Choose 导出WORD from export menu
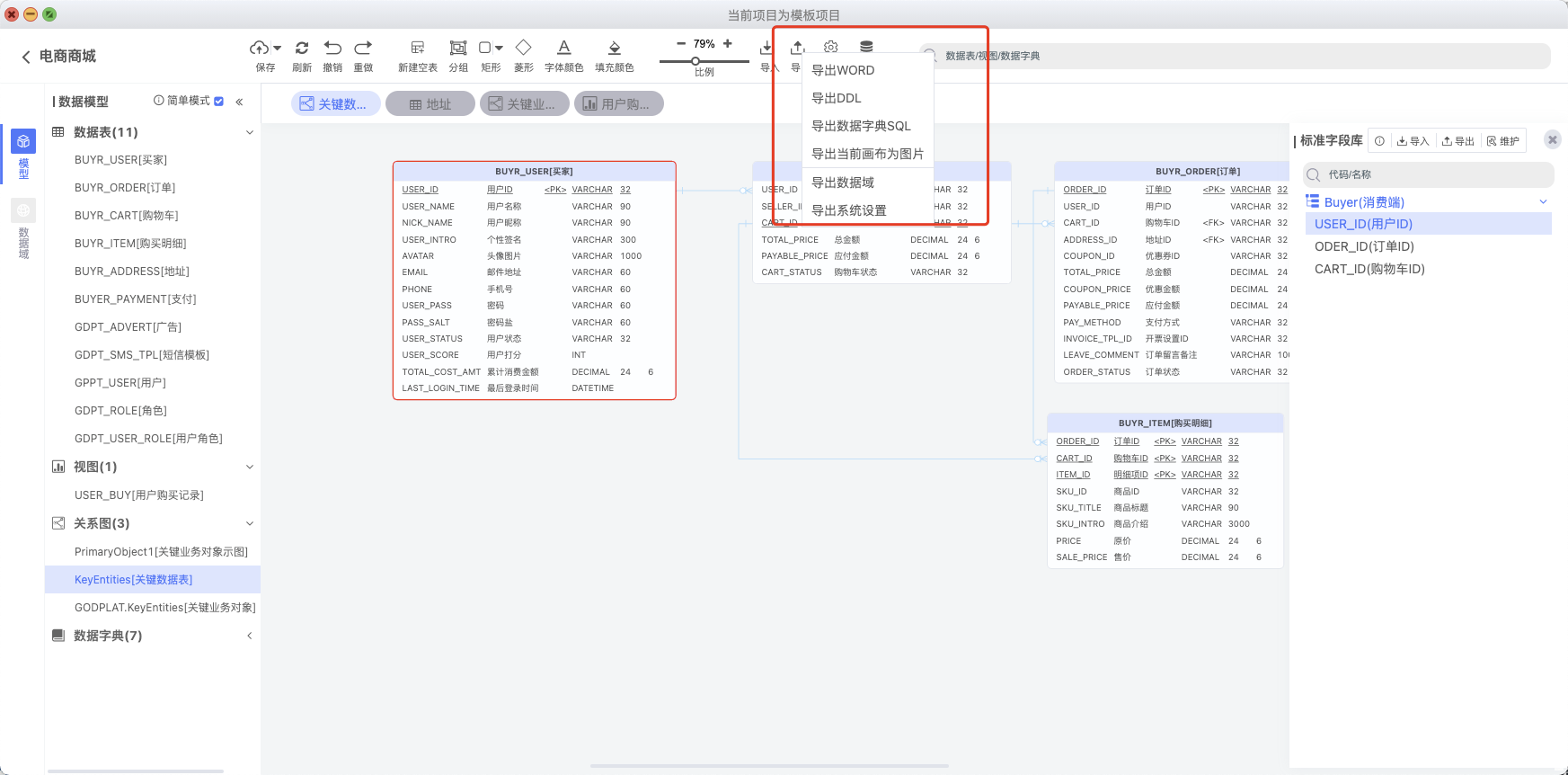 coord(843,70)
